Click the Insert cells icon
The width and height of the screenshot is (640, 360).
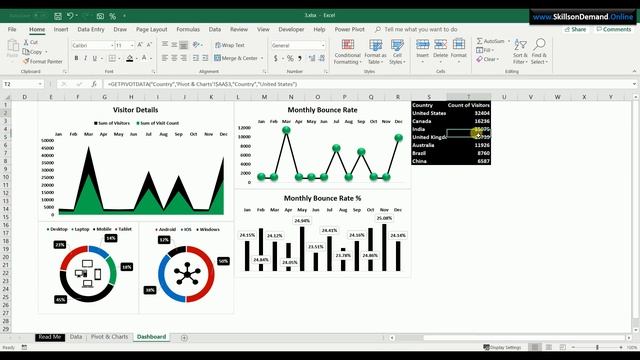422,44
